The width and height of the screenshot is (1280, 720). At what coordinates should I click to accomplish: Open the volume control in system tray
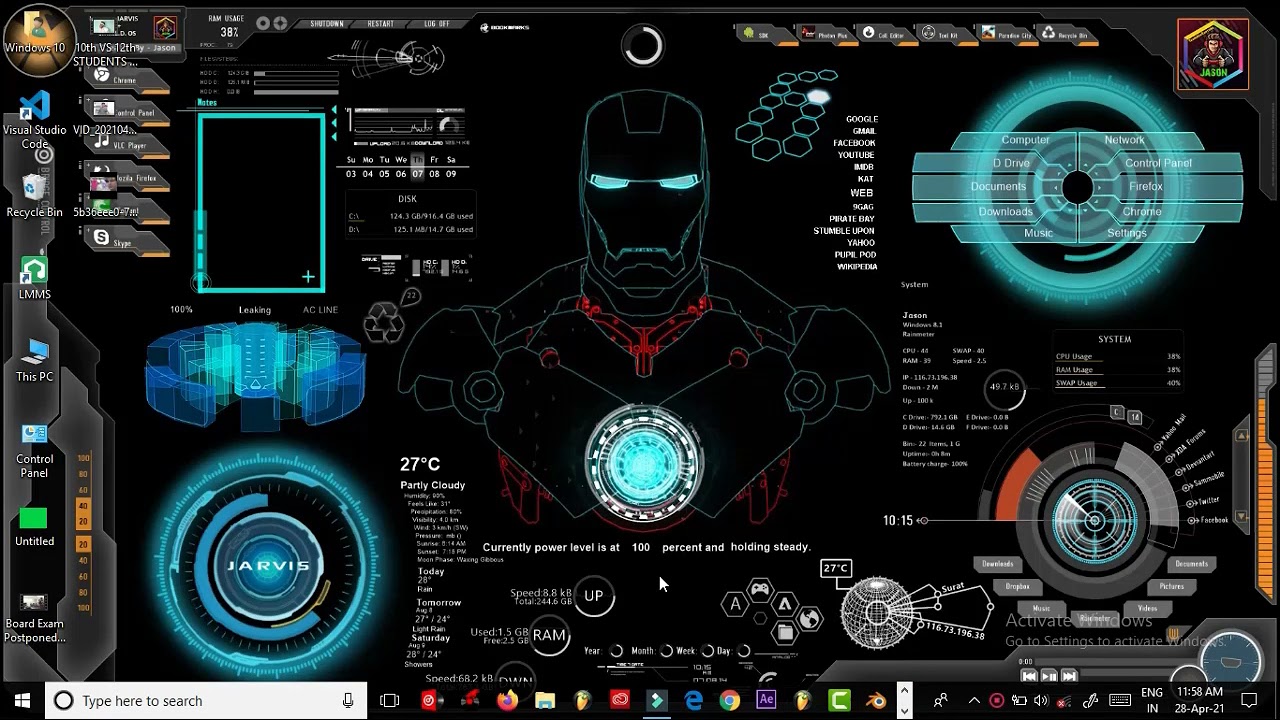pos(1041,700)
